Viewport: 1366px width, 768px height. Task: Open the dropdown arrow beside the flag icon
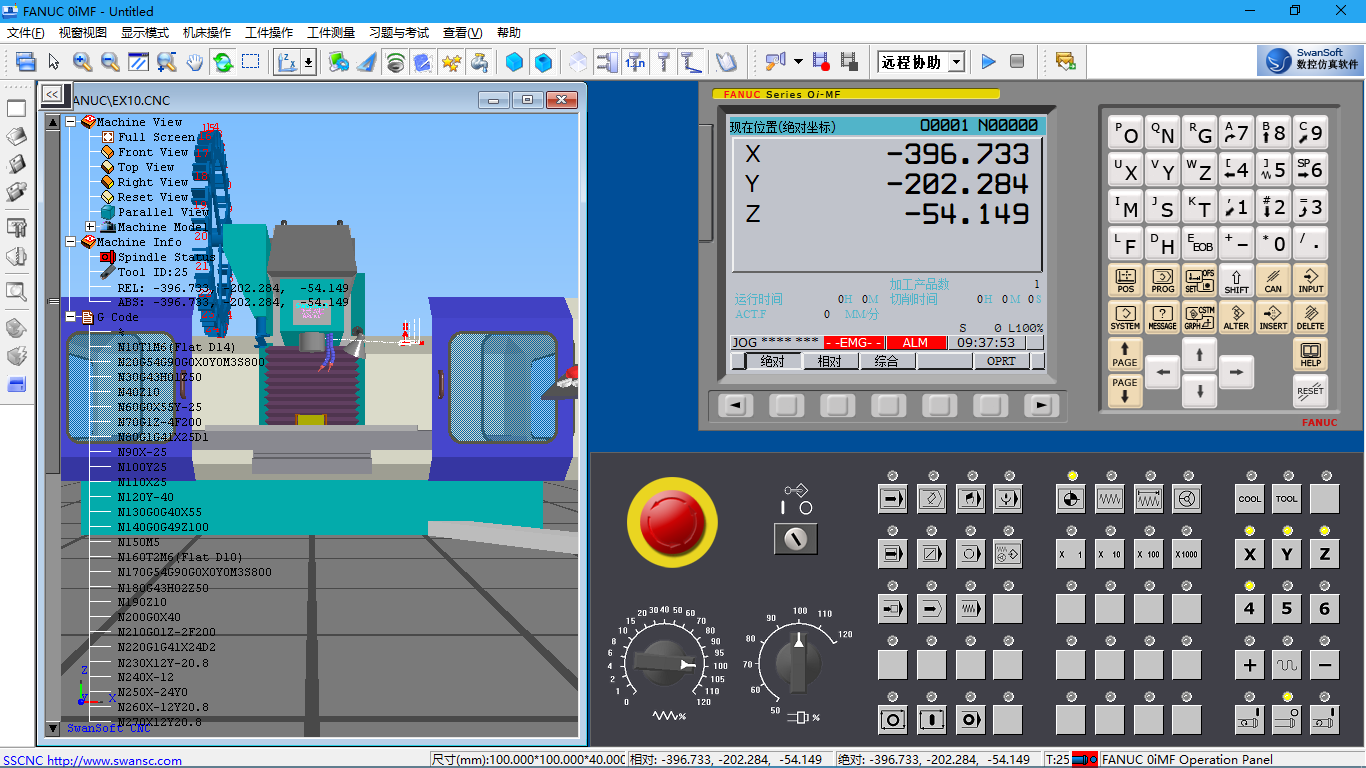(798, 62)
